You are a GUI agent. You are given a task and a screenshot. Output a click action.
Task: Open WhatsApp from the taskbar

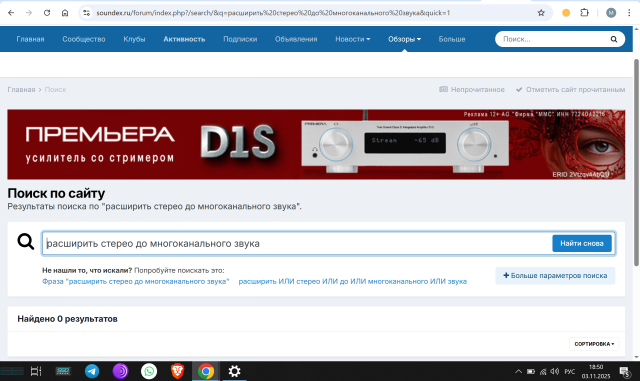tap(149, 371)
